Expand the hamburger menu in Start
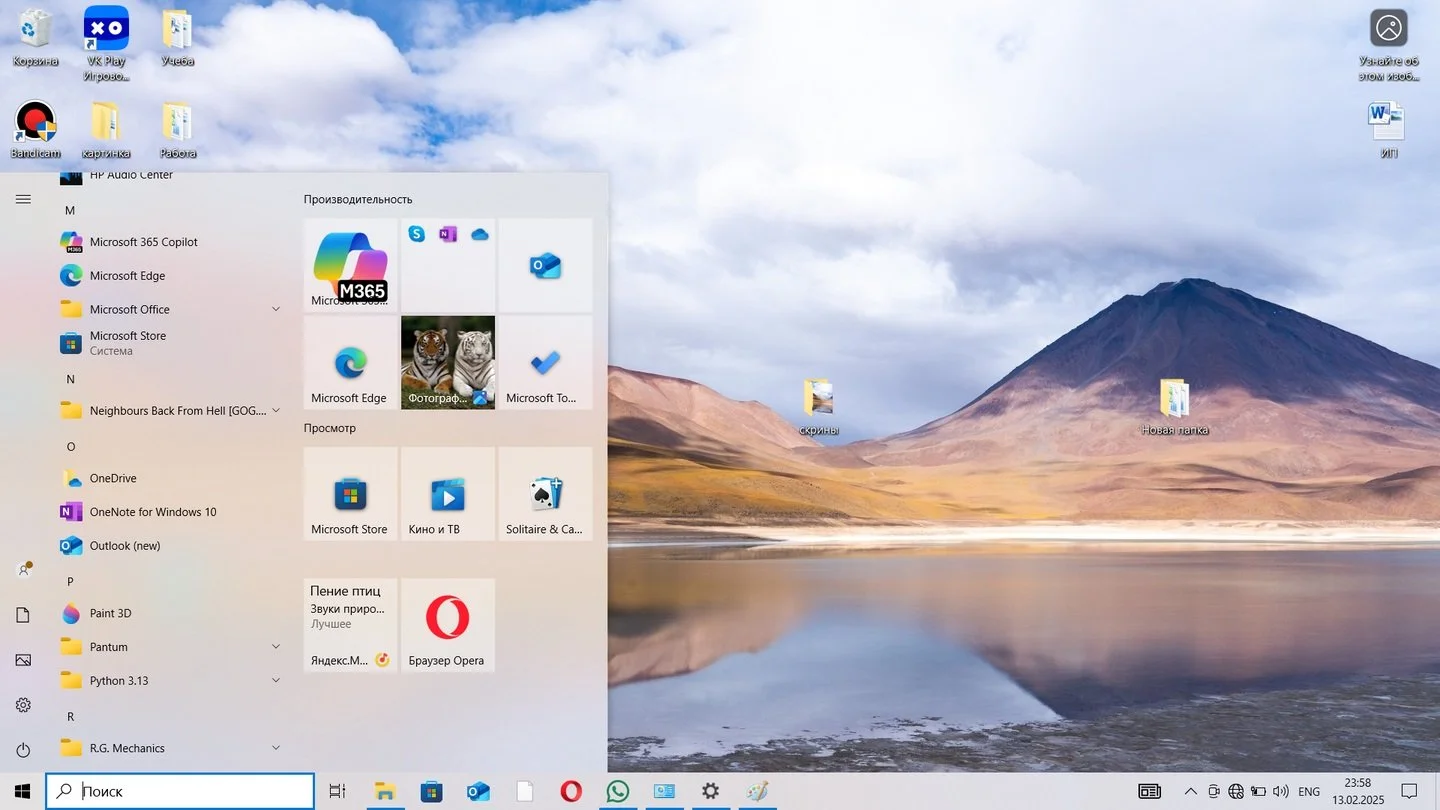Screen dimensions: 1440x810 tap(23, 199)
